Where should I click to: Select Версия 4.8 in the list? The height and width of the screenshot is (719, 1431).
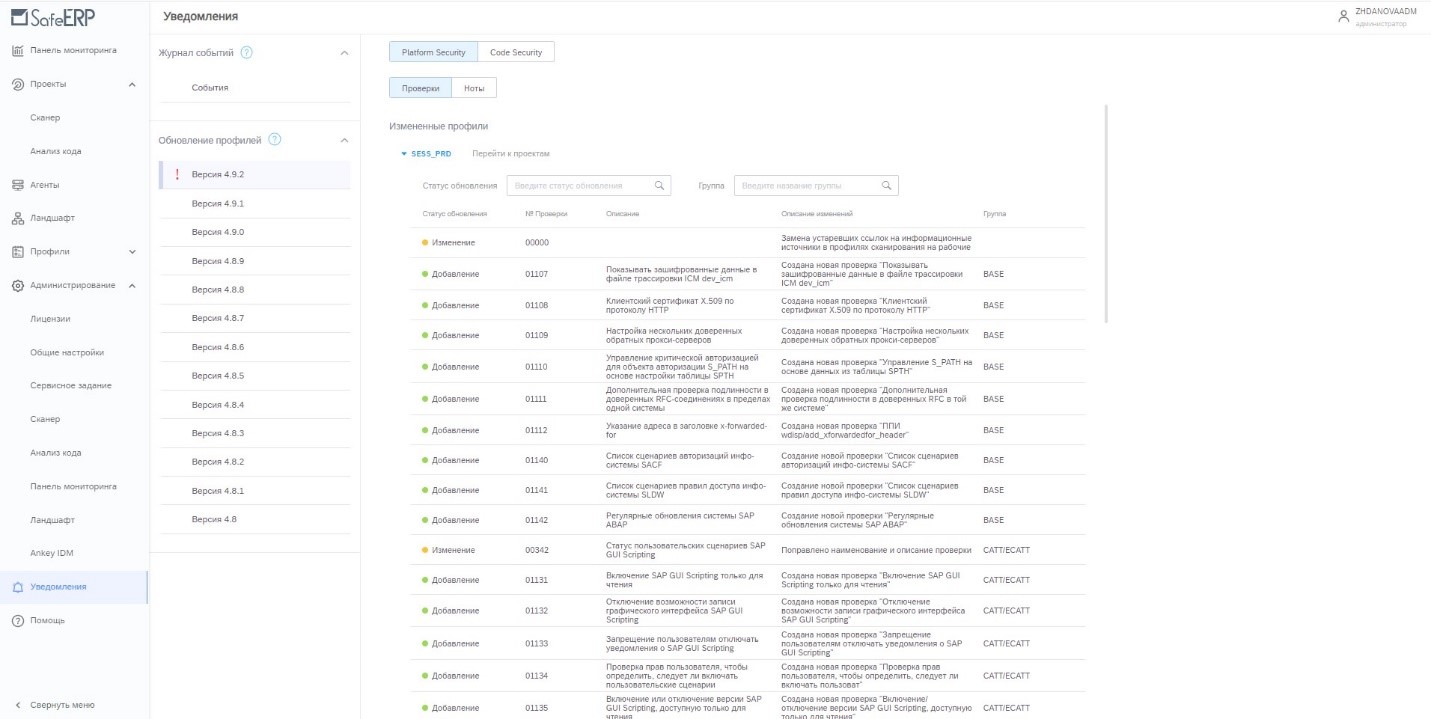(255, 519)
